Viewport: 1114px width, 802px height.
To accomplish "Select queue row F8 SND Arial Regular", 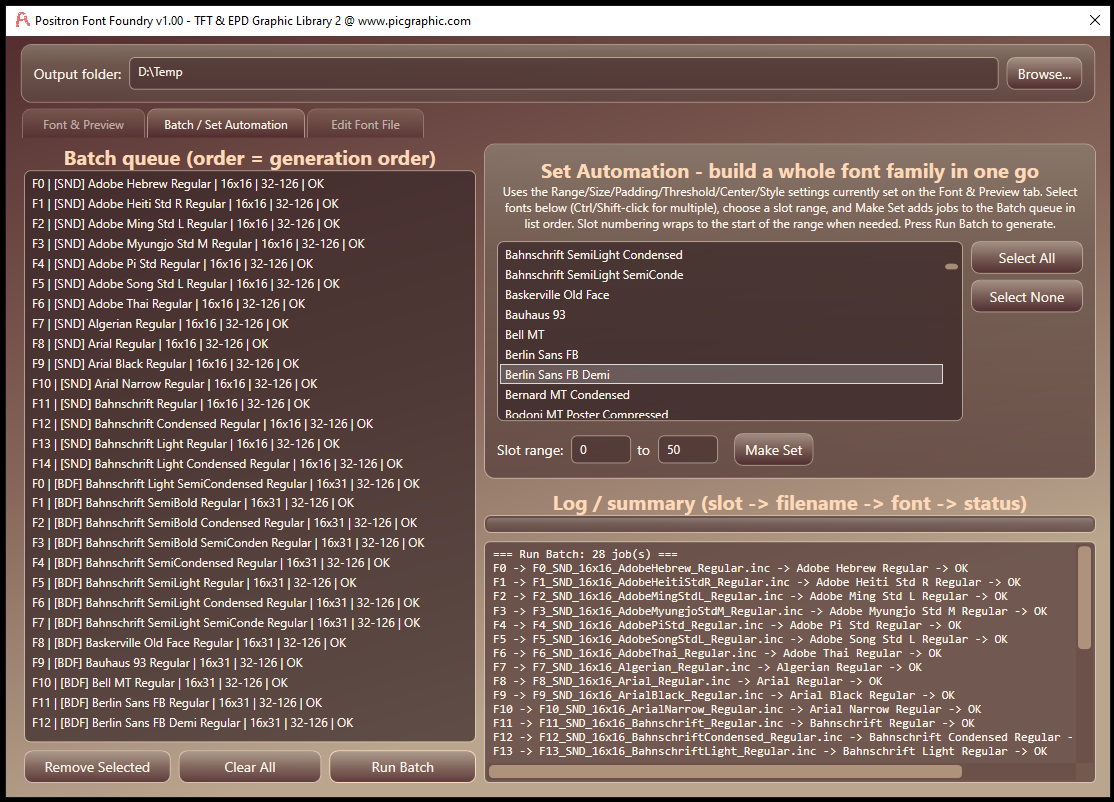I will pyautogui.click(x=249, y=343).
